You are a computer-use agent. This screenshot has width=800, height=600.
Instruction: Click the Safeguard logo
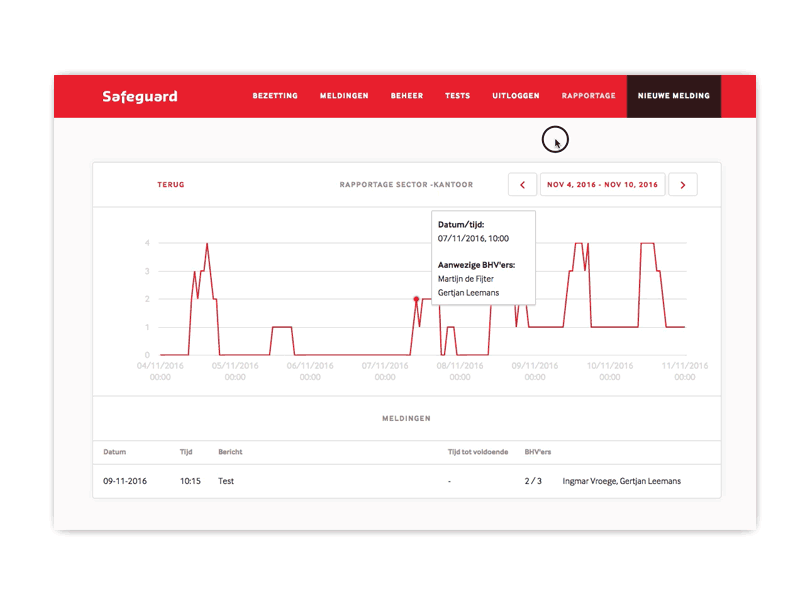pyautogui.click(x=138, y=96)
